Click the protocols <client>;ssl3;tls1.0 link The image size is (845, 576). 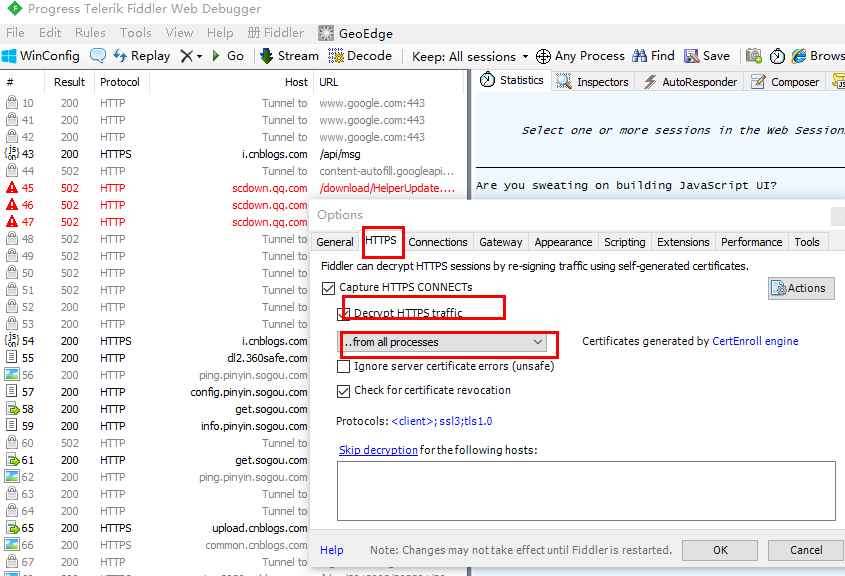(x=441, y=421)
